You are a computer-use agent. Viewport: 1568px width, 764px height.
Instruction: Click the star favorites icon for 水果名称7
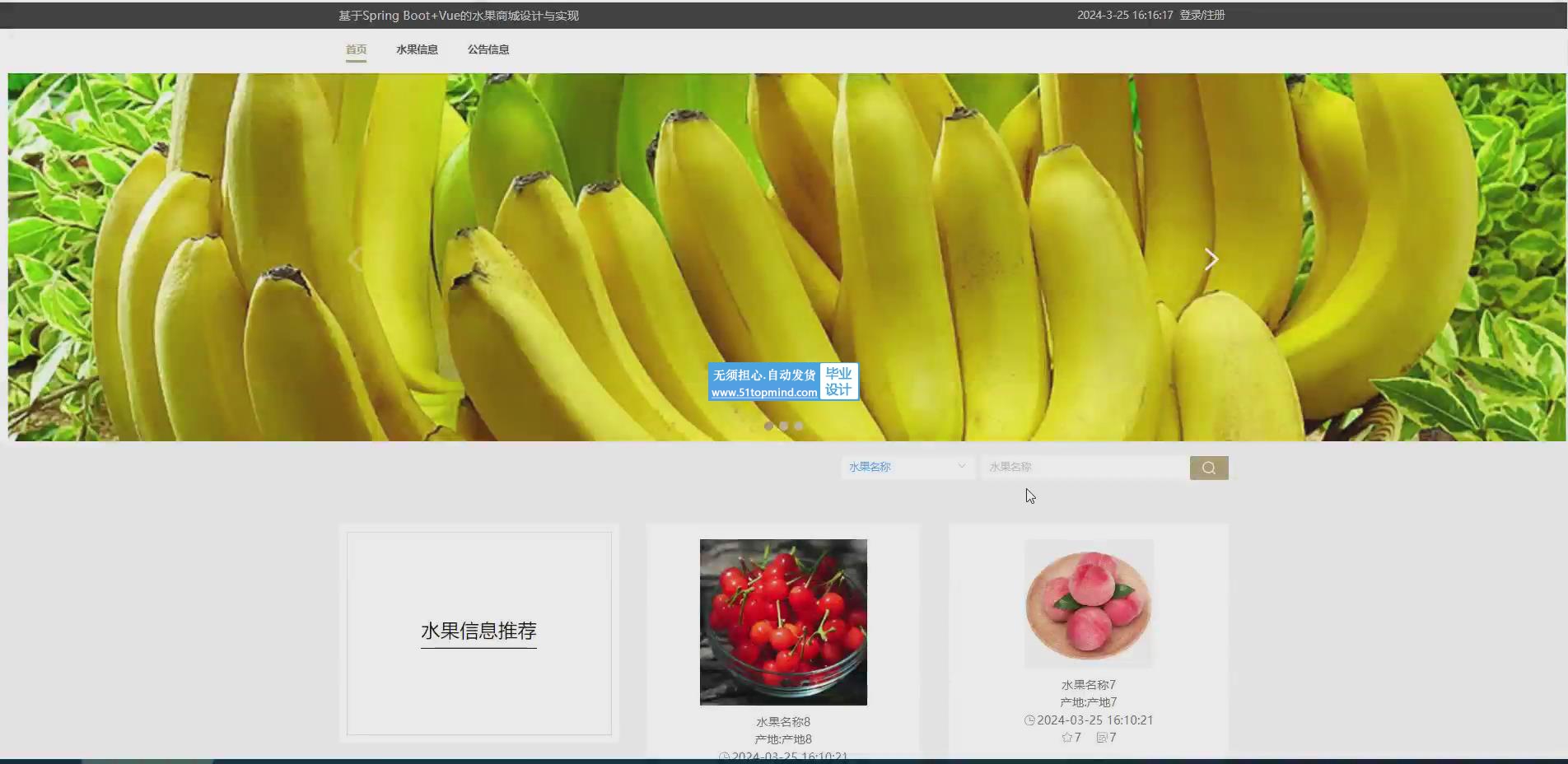[1066, 738]
